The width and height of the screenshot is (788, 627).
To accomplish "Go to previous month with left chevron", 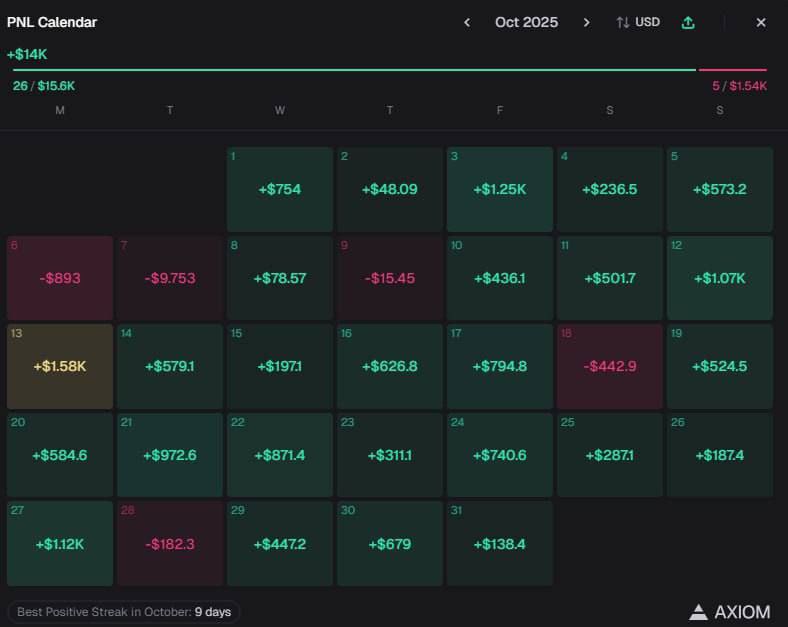I will pyautogui.click(x=466, y=22).
